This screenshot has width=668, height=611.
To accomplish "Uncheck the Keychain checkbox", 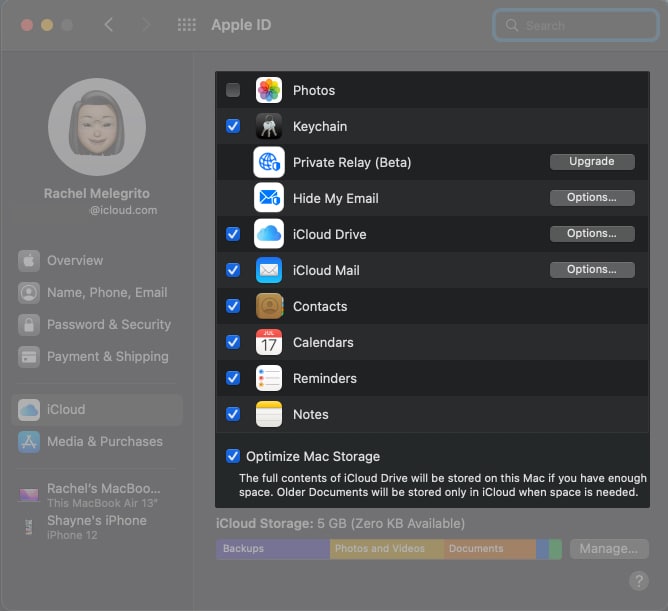I will click(233, 126).
